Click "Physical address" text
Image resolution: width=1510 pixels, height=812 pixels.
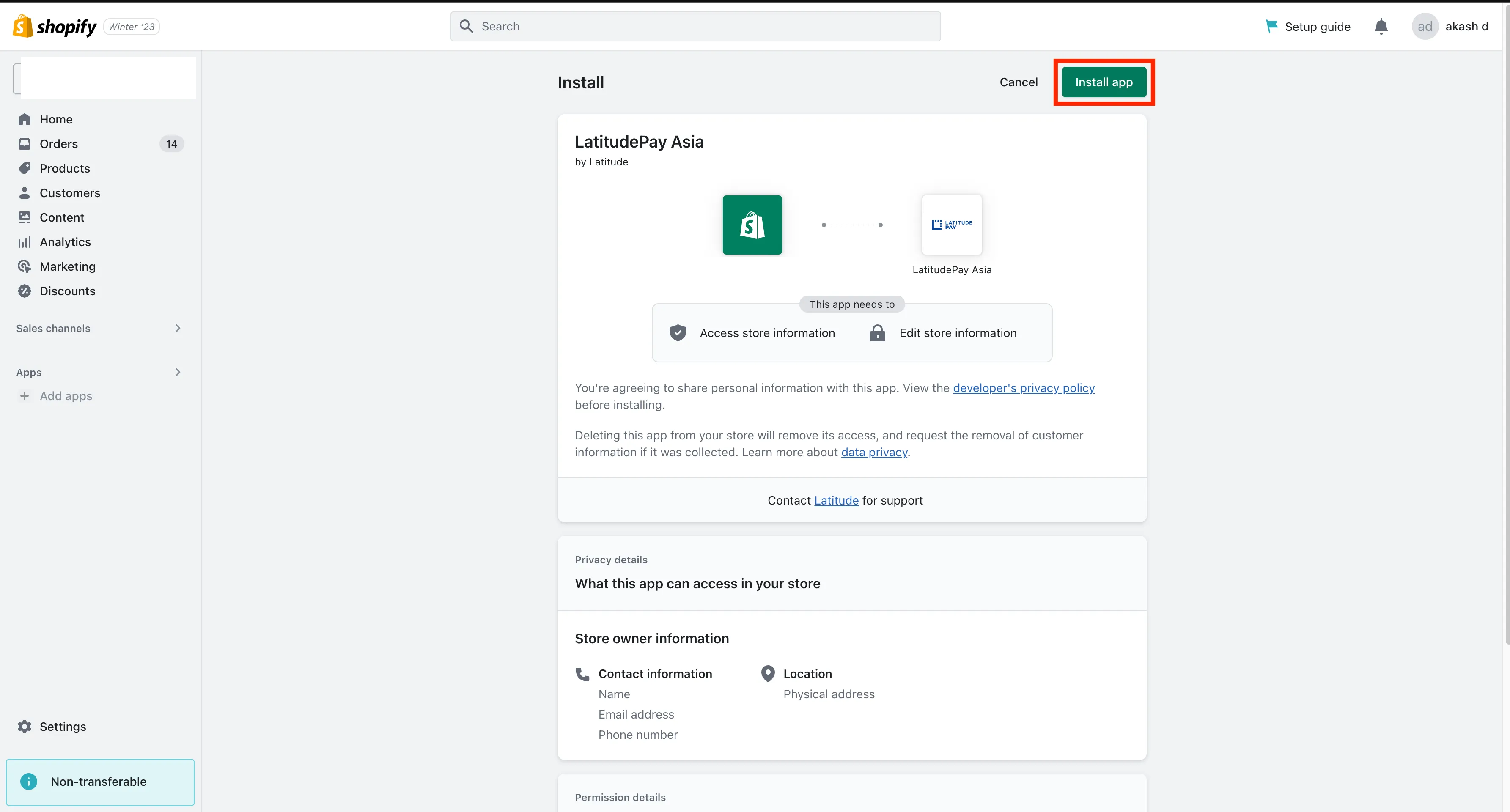(829, 694)
